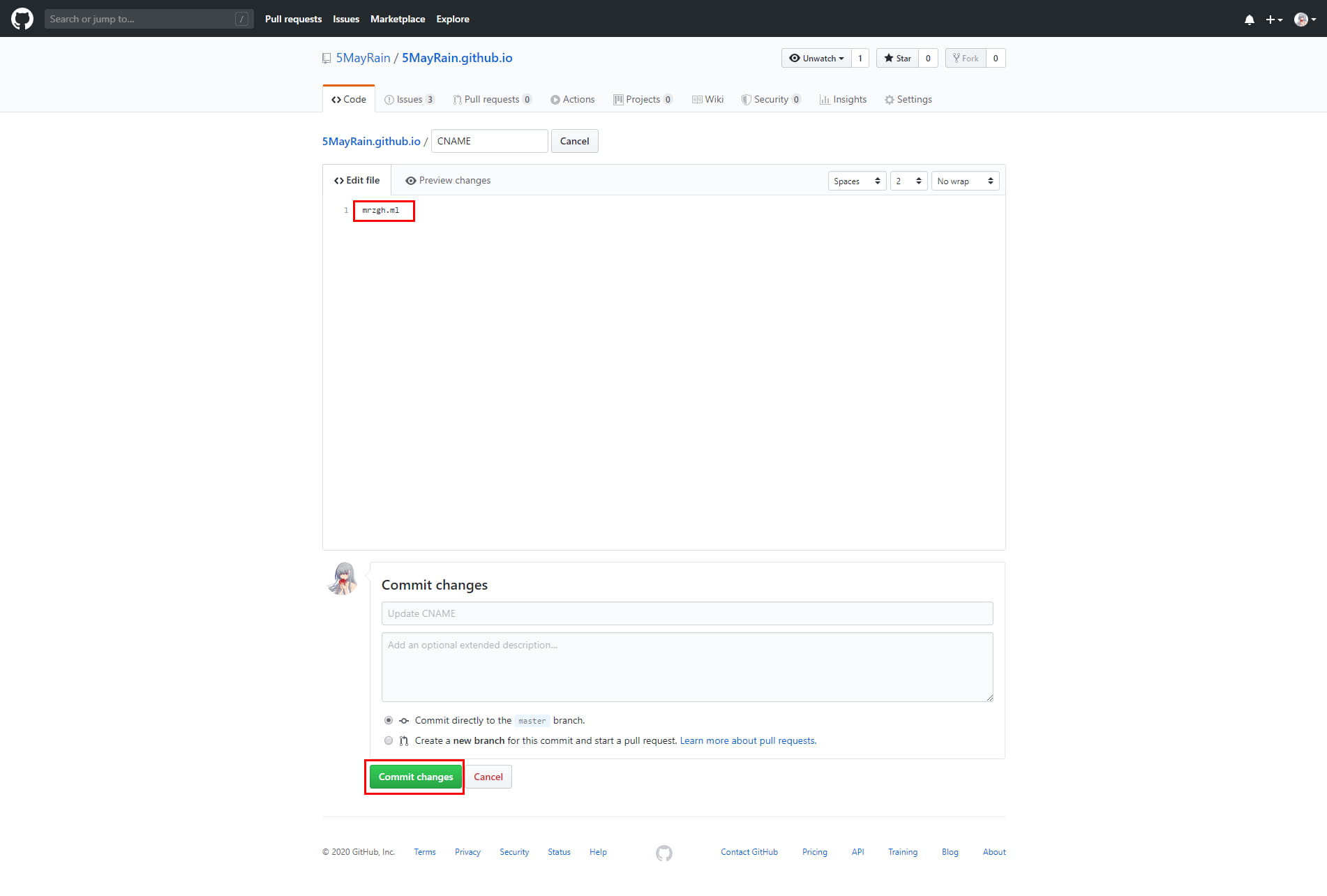
Task: Select commit directly to master branch option
Action: point(389,721)
